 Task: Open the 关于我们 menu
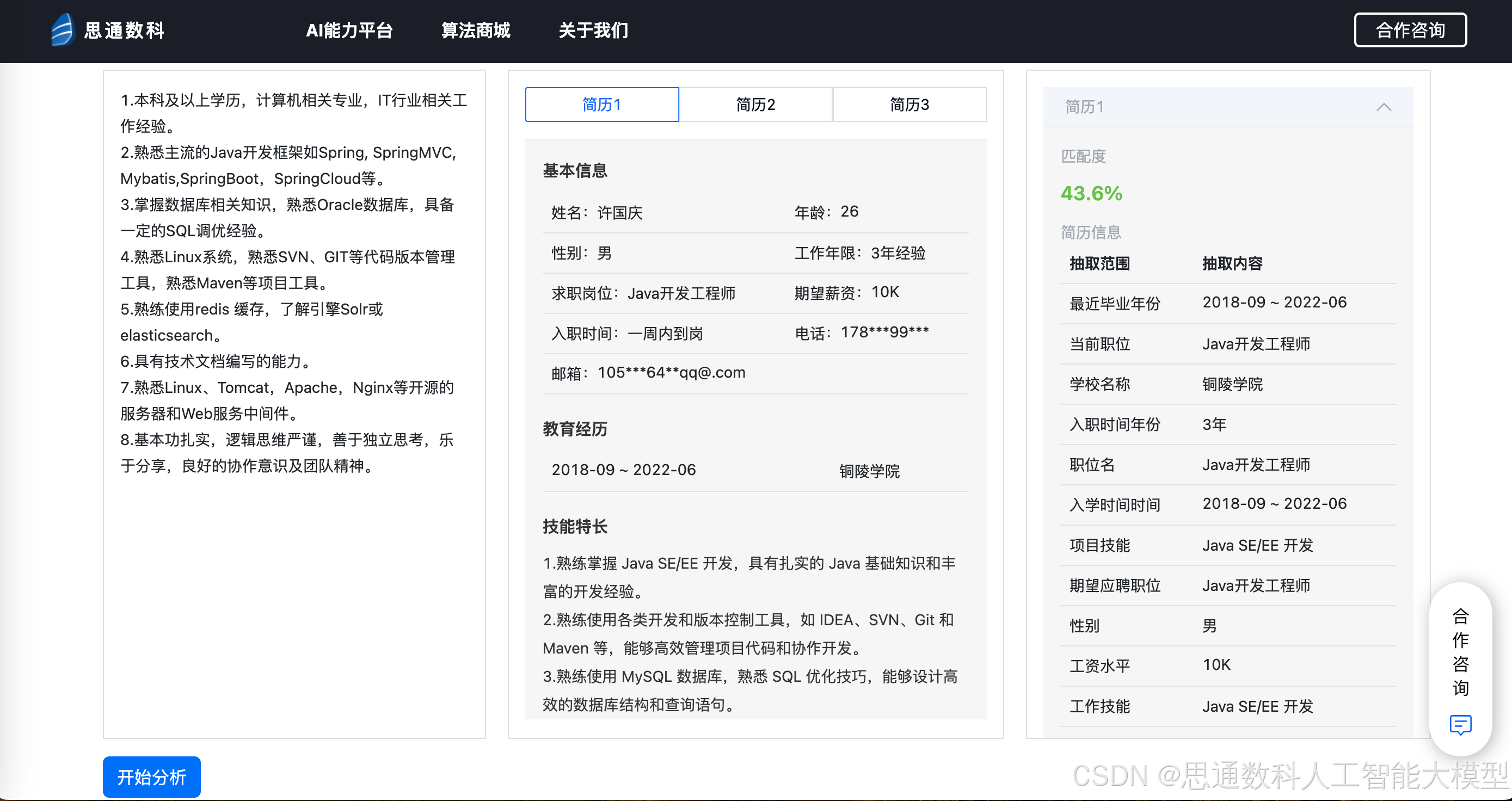pos(593,30)
